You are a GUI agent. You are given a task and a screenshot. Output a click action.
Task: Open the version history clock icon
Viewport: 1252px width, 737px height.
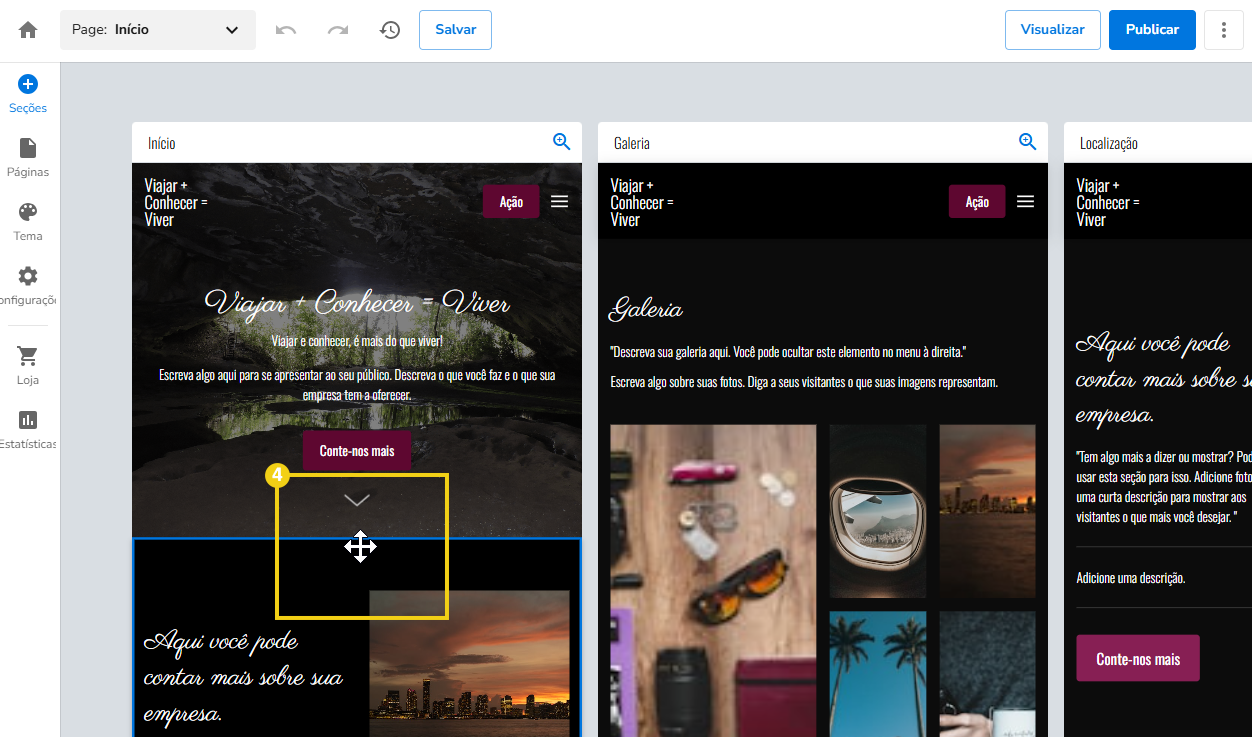[x=390, y=30]
